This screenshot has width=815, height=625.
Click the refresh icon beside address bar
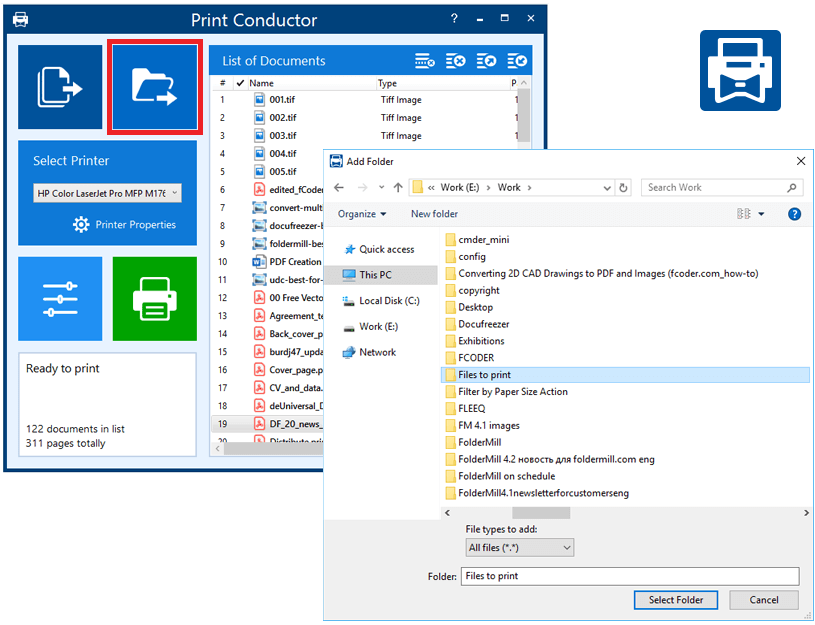tap(624, 187)
